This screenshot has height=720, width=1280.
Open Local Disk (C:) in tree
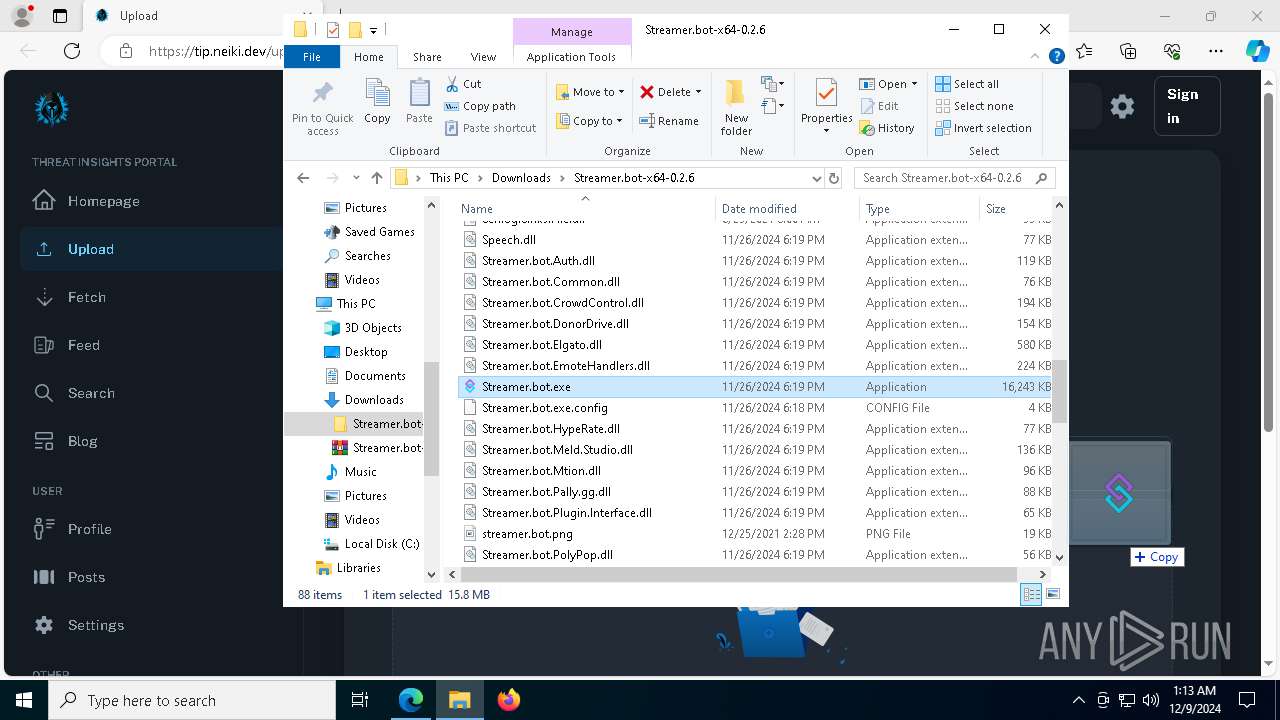(381, 544)
